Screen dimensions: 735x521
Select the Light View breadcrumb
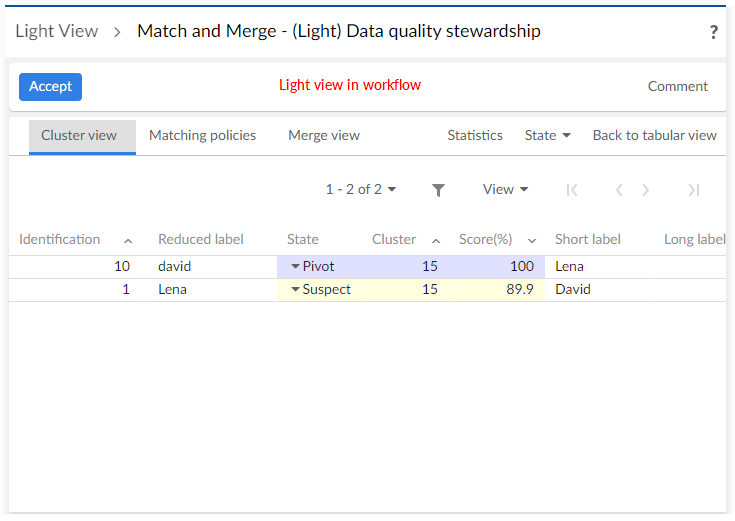tap(57, 31)
